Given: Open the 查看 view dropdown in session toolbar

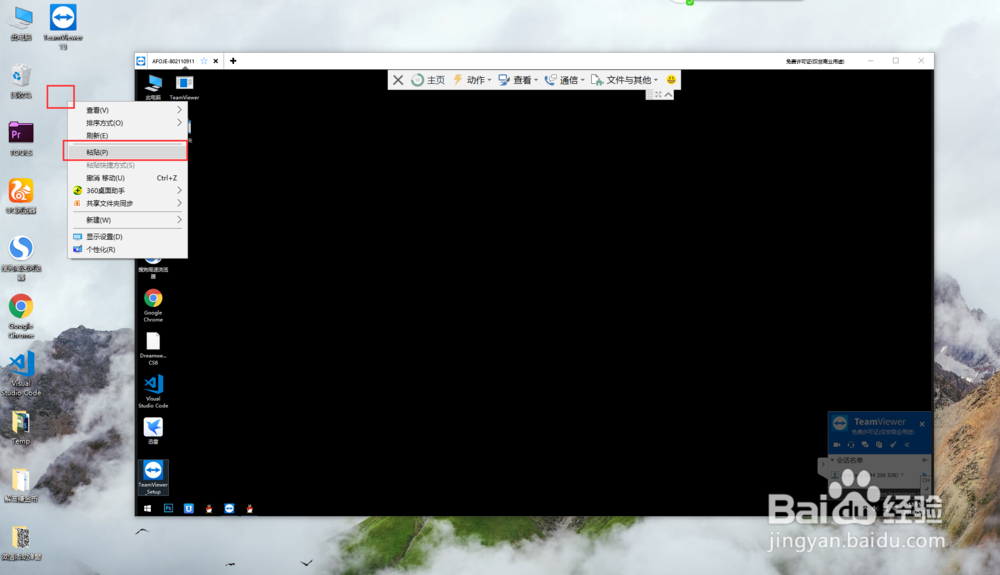Looking at the screenshot, I should click(518, 80).
